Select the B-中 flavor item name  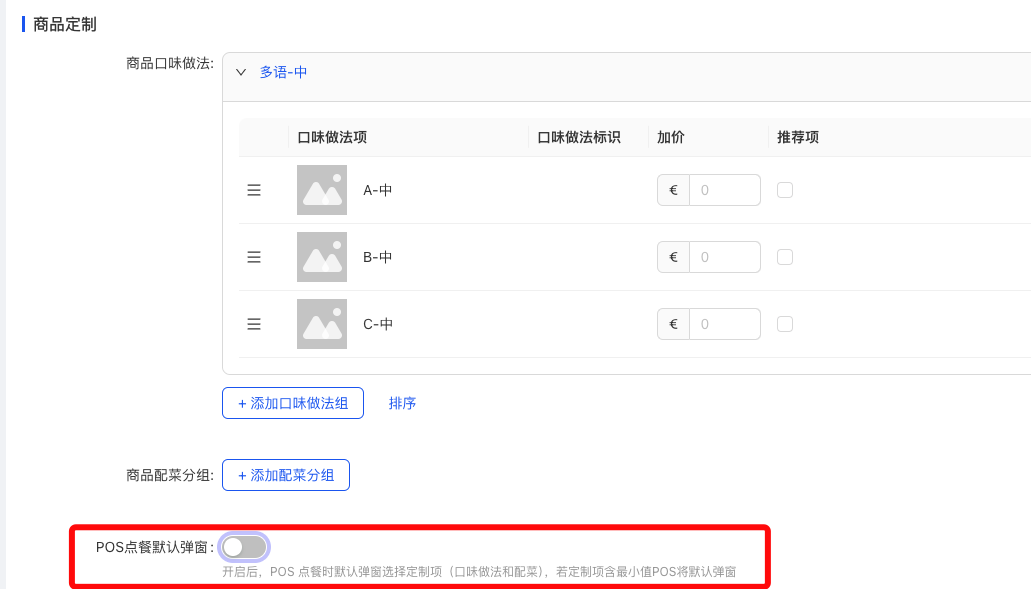[x=377, y=257]
